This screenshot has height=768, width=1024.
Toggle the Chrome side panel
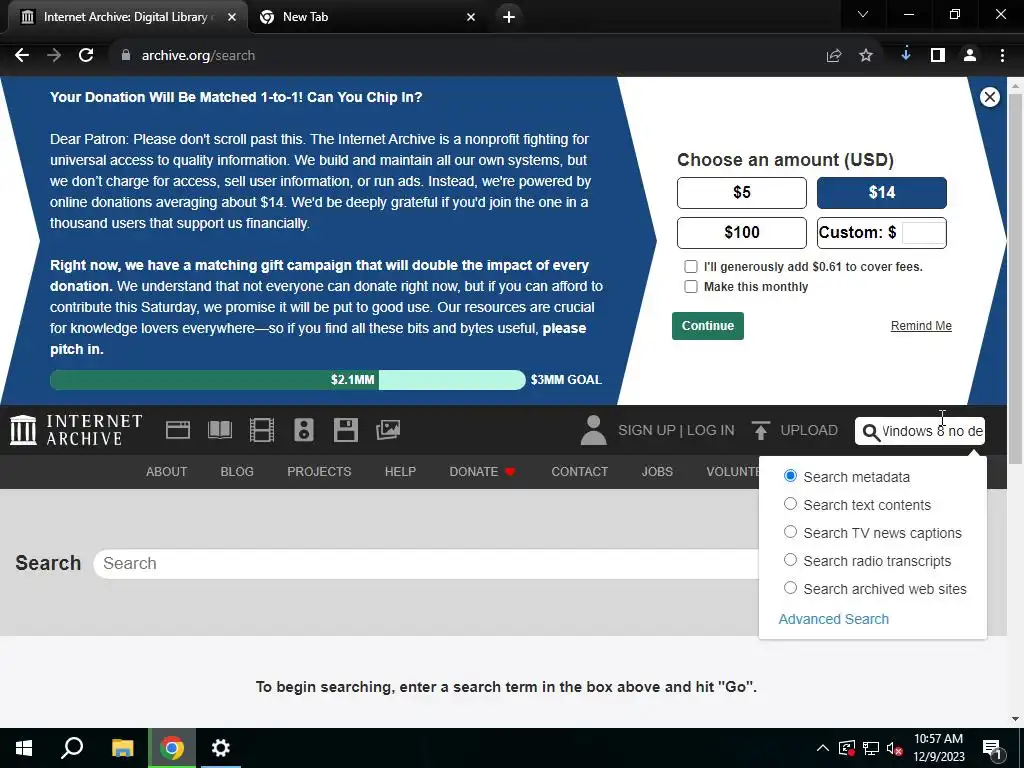[x=938, y=56]
